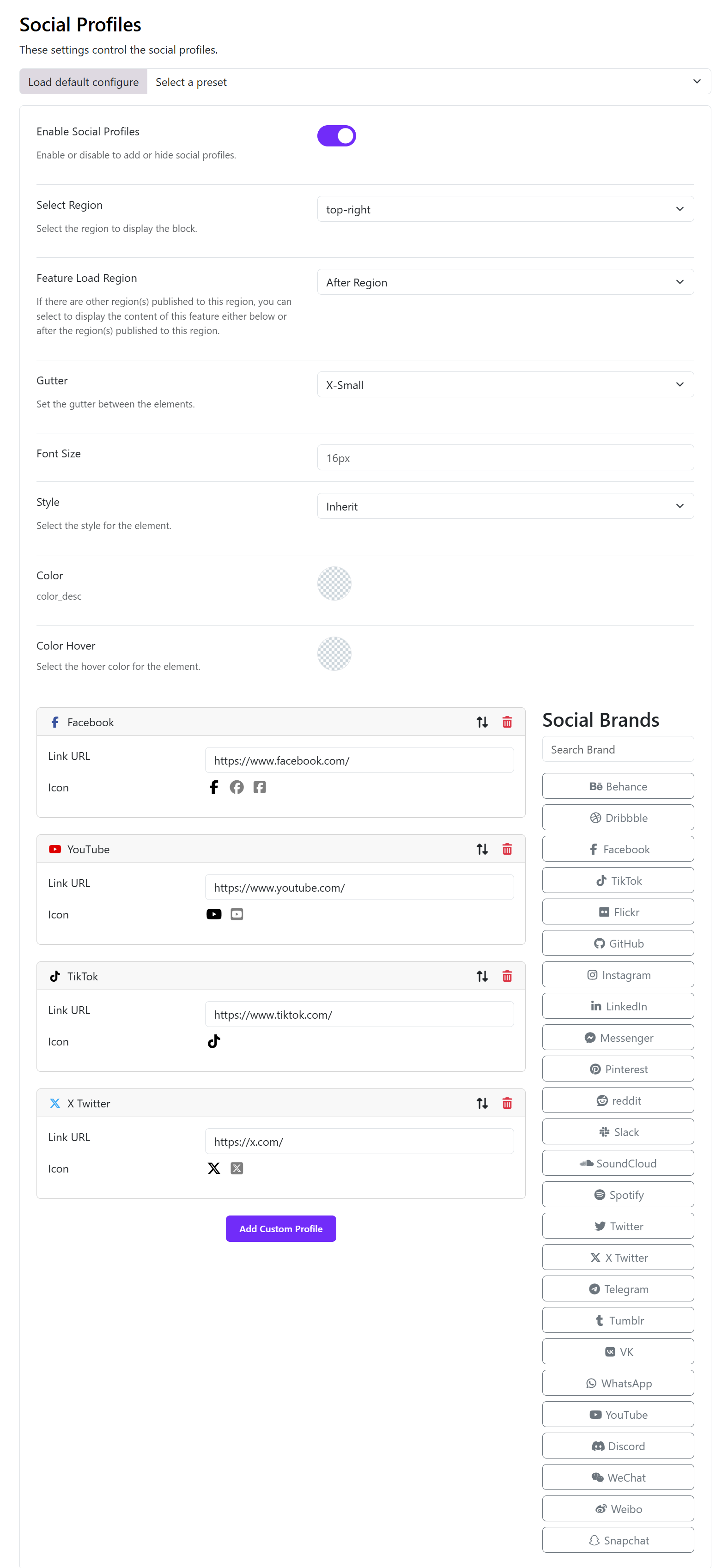
Task: Click the reorder arrows on the YouTube profile
Action: [x=482, y=849]
